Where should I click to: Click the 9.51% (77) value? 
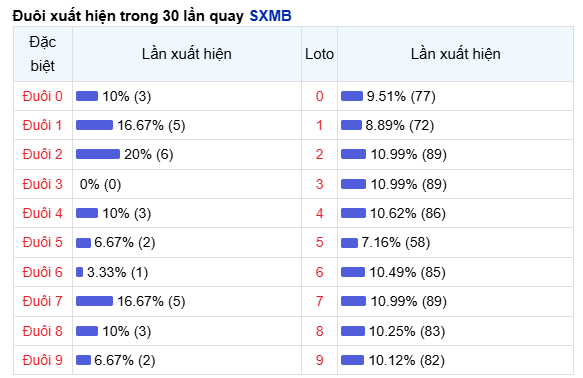[x=401, y=96]
